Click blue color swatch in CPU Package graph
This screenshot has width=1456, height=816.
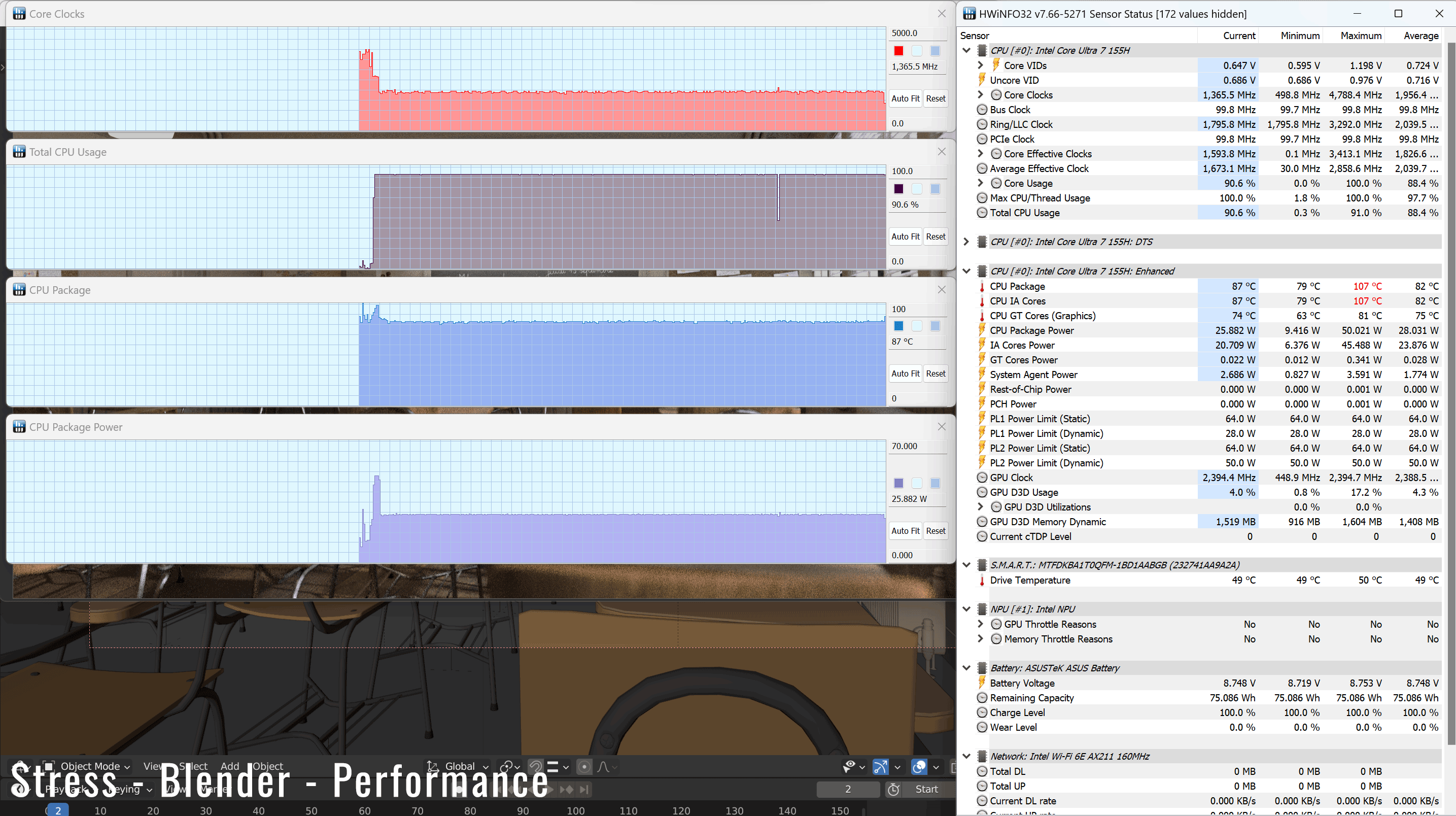(898, 326)
